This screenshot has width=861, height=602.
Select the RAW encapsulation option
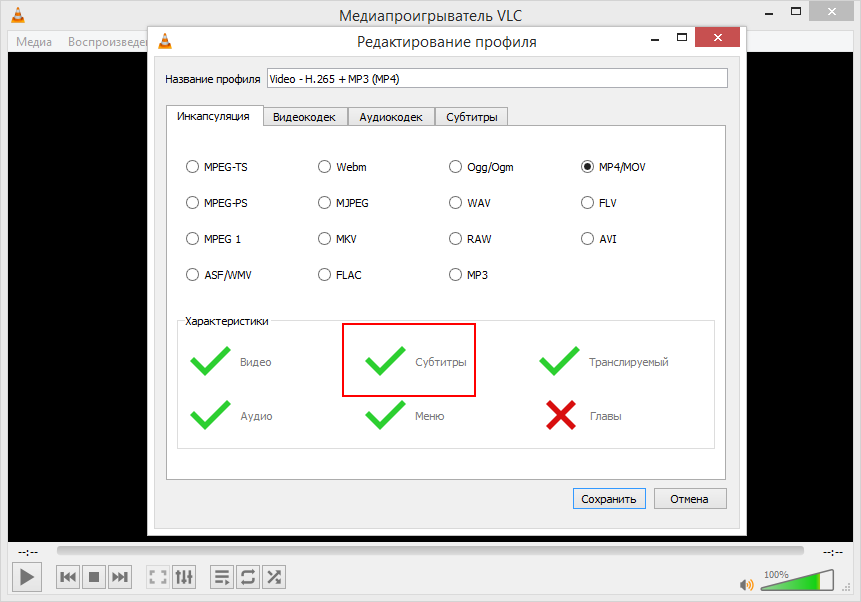coord(471,239)
